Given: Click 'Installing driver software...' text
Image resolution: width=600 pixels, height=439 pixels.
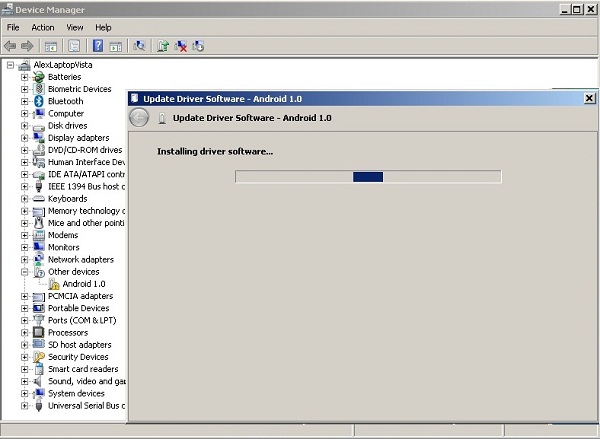Looking at the screenshot, I should point(215,152).
